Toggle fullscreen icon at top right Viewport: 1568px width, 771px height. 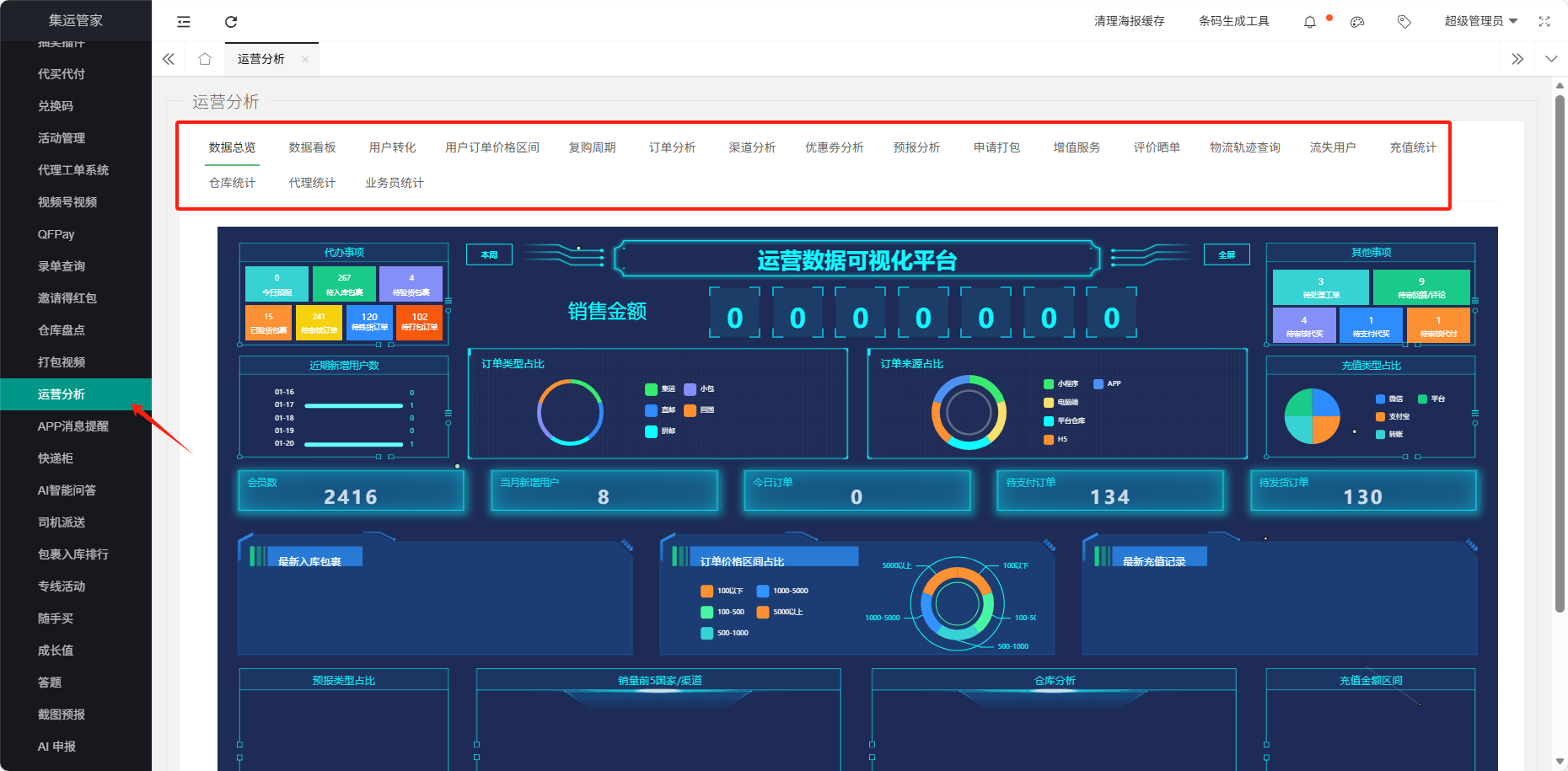(1544, 22)
